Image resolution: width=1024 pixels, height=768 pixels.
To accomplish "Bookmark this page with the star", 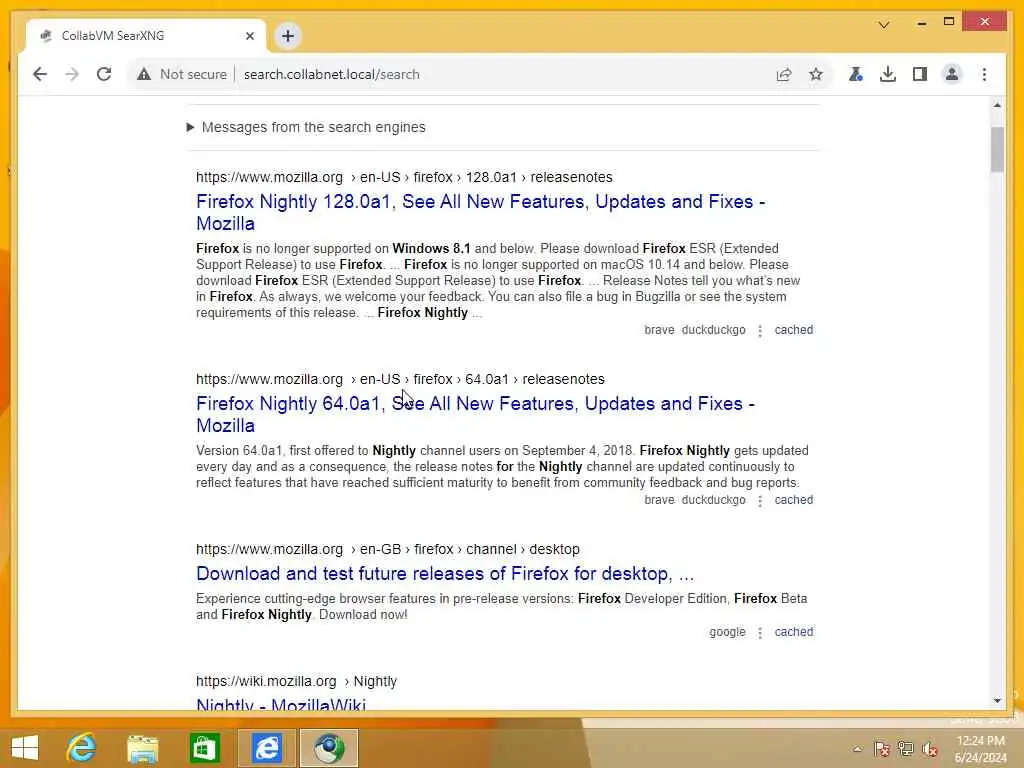I will [816, 74].
